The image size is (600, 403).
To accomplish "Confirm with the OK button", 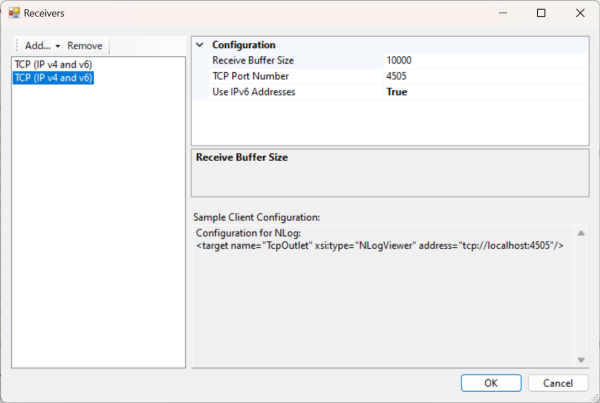I will (x=490, y=383).
